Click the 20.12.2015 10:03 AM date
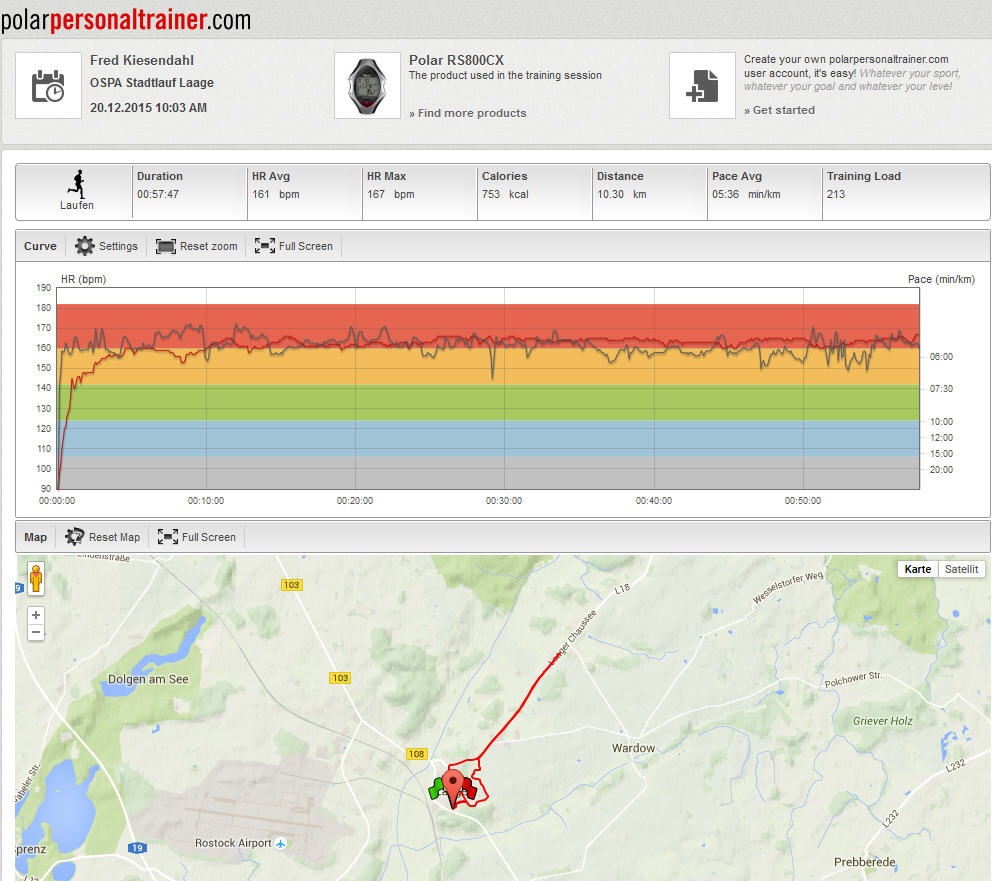 click(149, 108)
